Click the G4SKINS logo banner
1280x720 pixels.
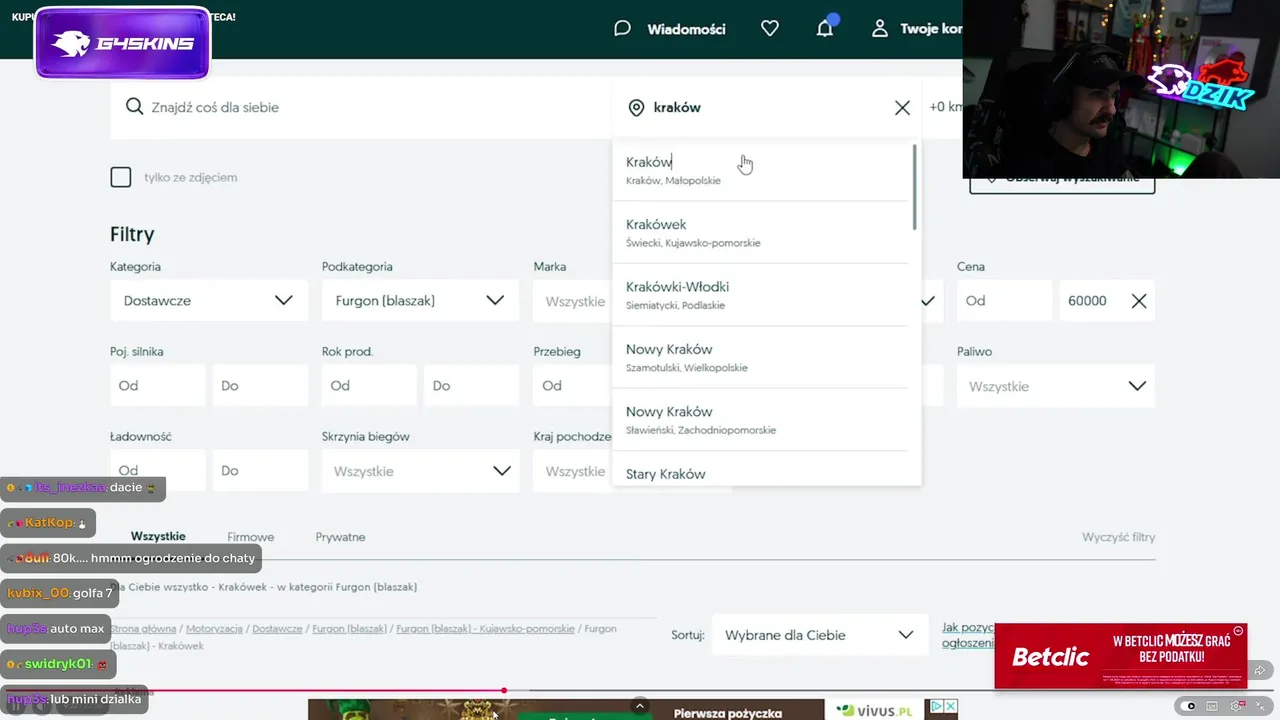click(123, 43)
